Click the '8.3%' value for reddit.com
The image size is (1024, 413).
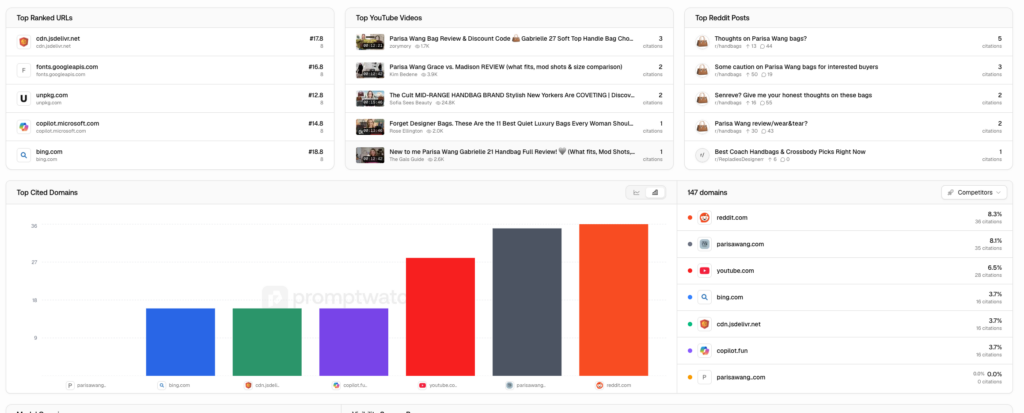tap(995, 214)
